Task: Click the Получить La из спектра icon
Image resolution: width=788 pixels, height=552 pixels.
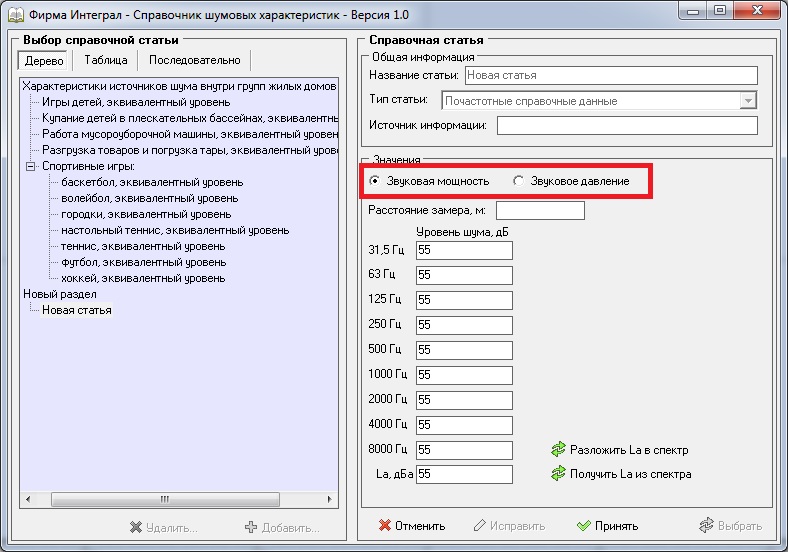Action: 558,474
